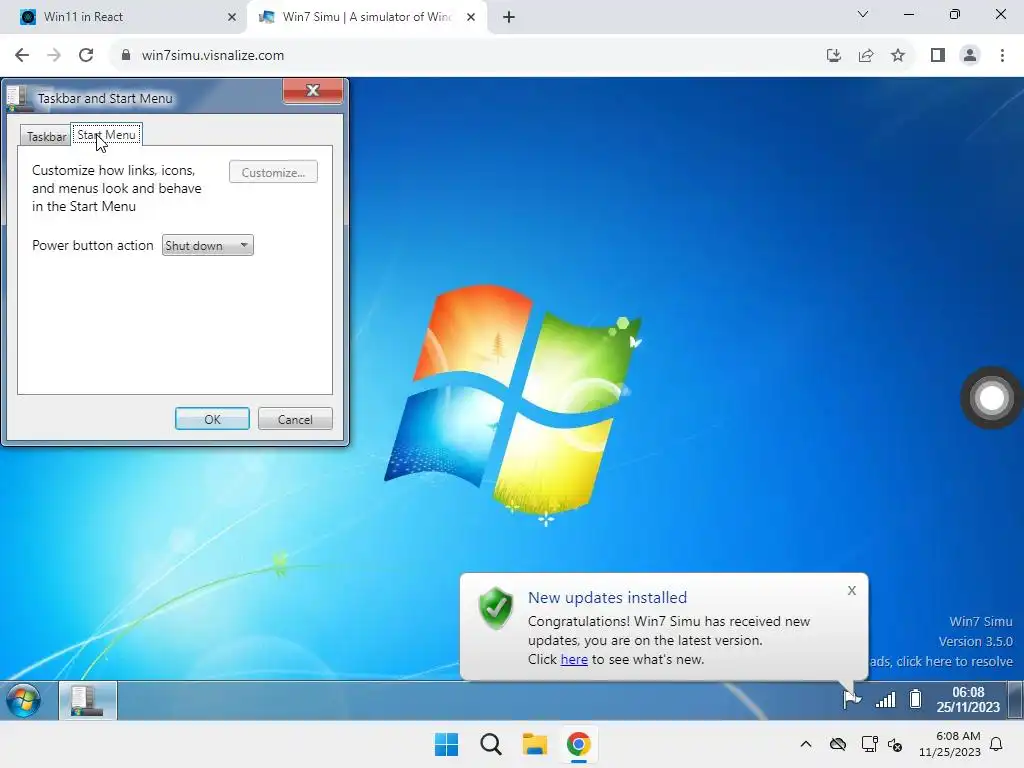
Task: Select the Start Menu tab
Action: point(106,135)
